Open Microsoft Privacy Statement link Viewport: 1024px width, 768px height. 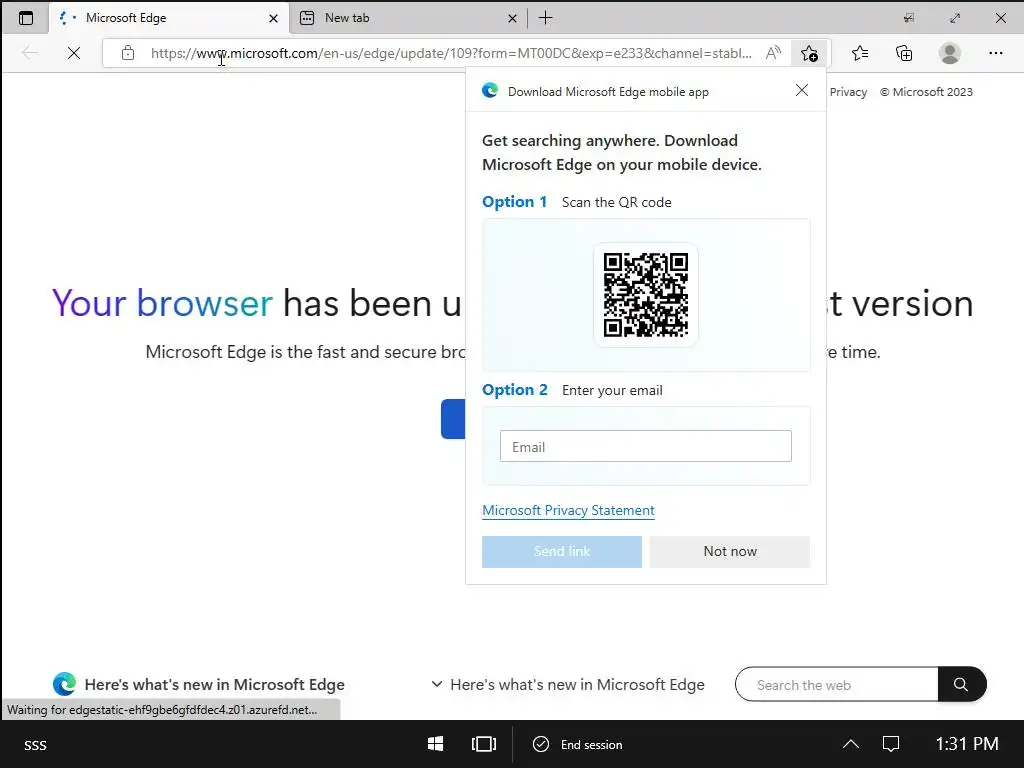point(568,510)
